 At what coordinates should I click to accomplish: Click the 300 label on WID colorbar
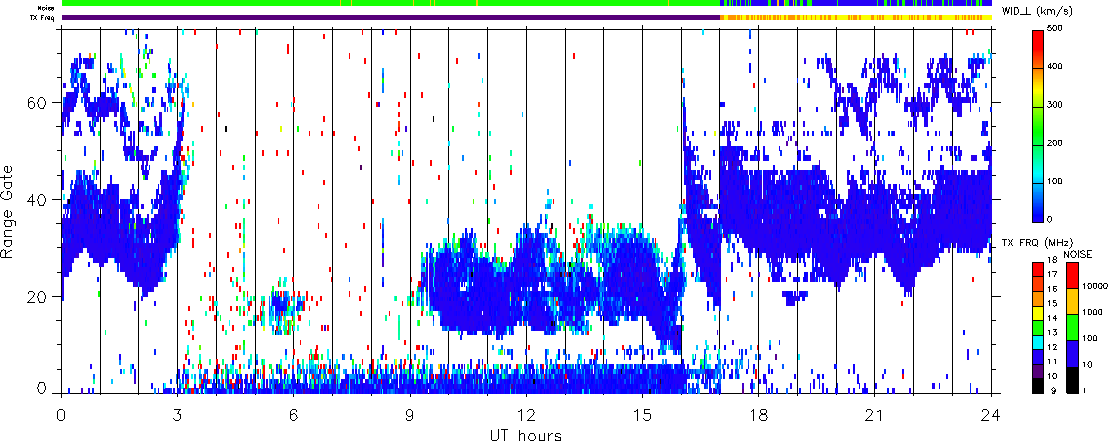1054,105
